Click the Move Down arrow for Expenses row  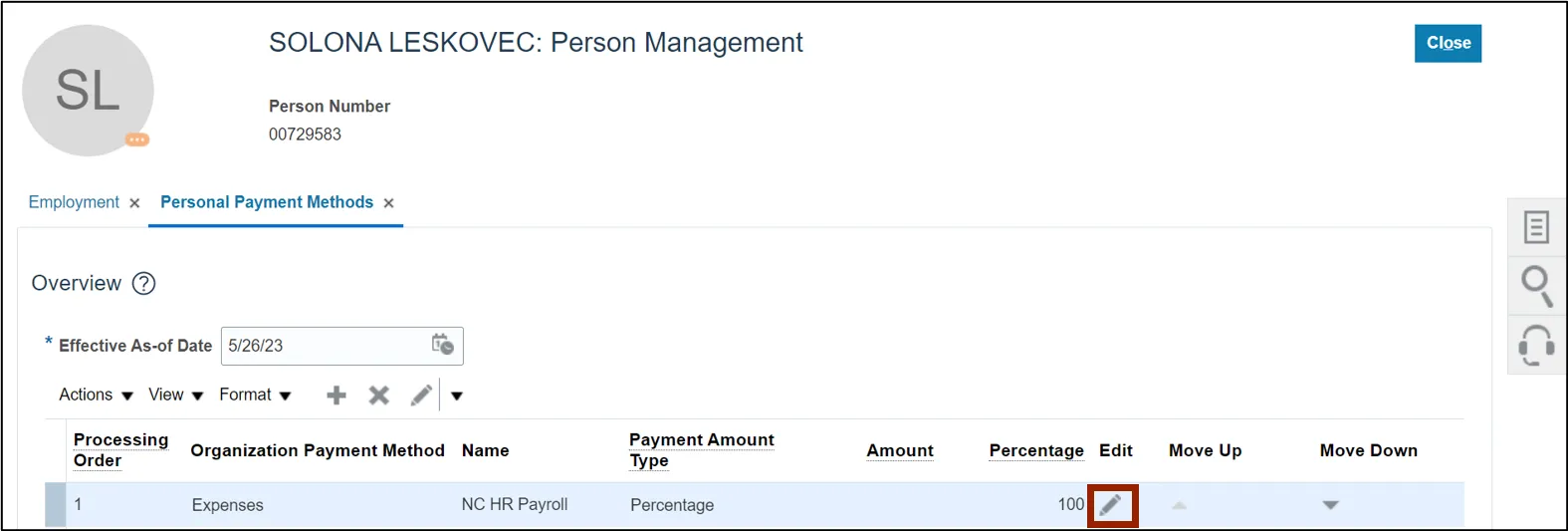coord(1330,505)
